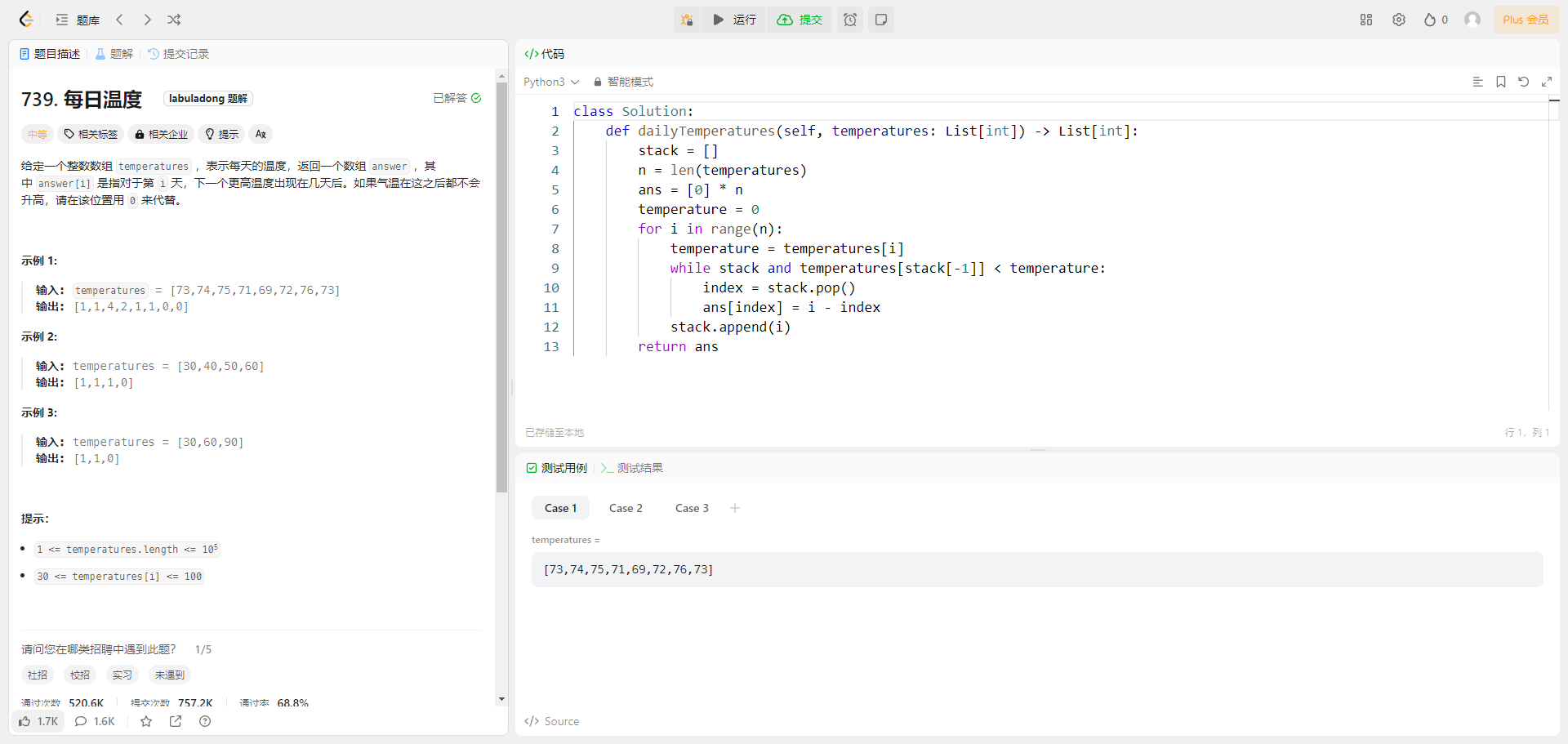Add a new test case with plus

point(735,508)
